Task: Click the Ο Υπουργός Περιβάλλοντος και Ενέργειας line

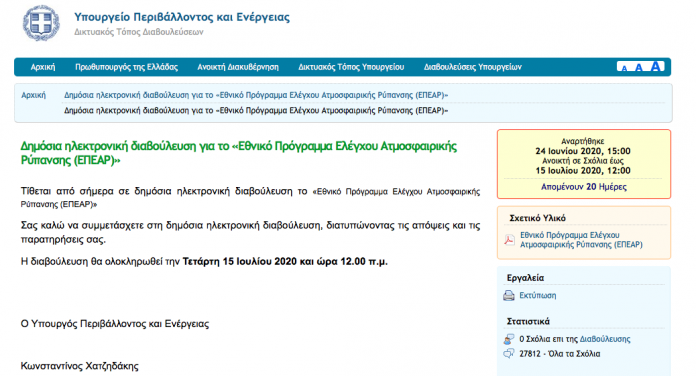Action: (115, 324)
